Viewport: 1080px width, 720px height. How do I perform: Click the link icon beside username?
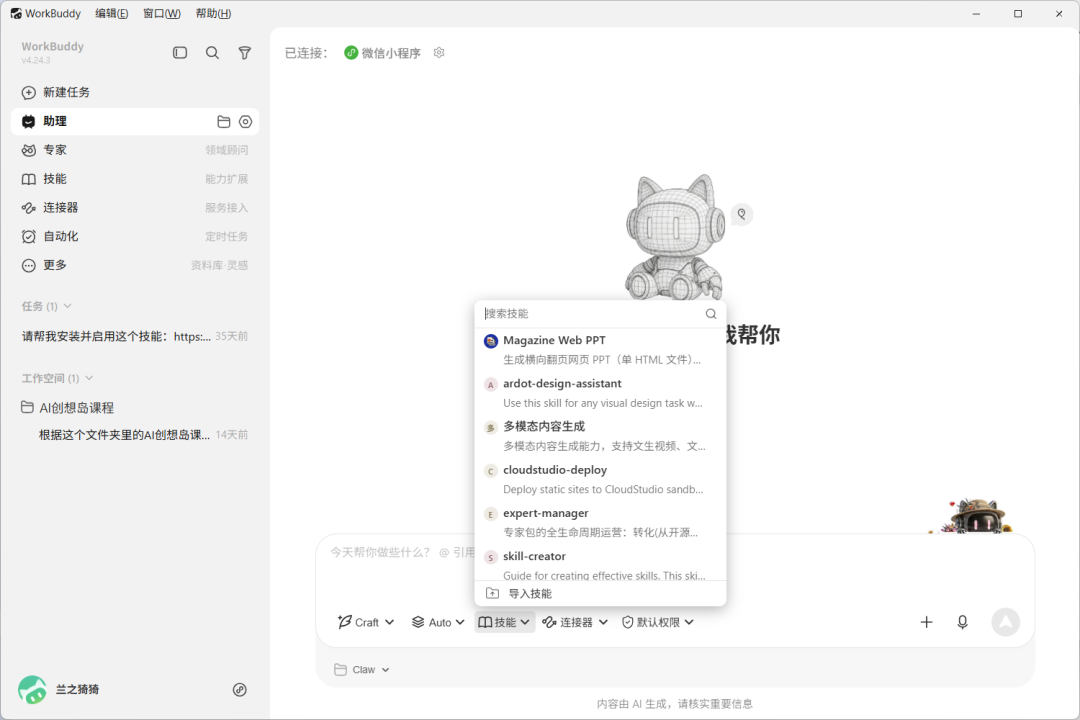click(240, 690)
